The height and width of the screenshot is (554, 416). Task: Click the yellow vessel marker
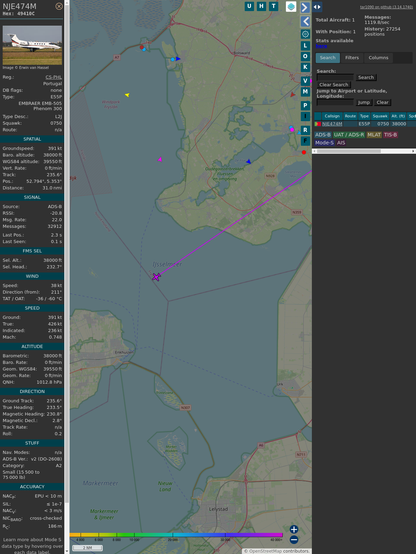click(127, 95)
